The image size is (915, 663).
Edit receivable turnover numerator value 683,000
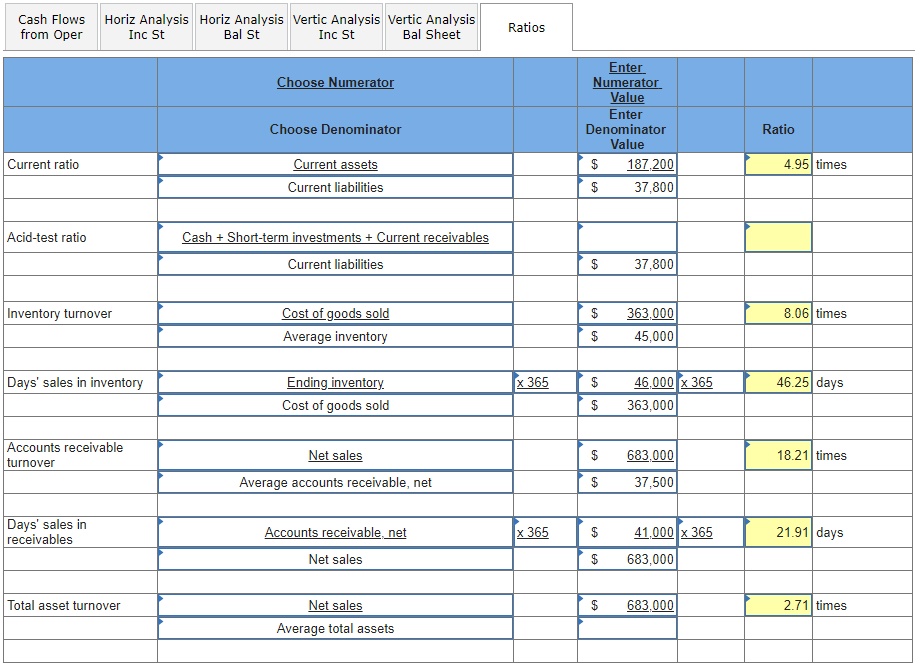tap(627, 455)
